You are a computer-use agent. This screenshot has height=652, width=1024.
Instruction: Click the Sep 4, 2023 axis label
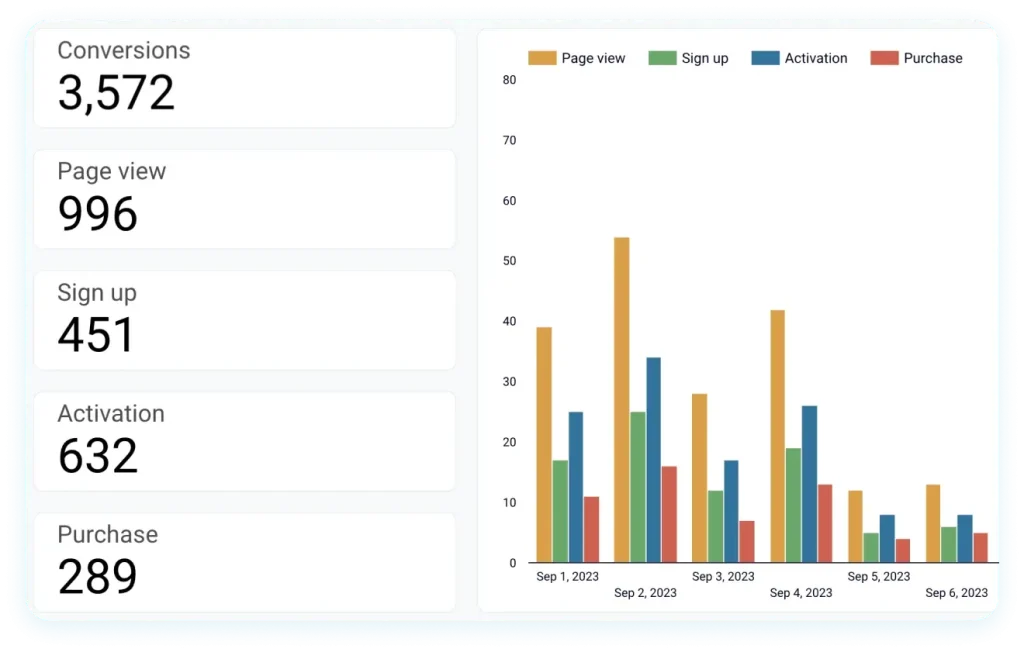801,593
